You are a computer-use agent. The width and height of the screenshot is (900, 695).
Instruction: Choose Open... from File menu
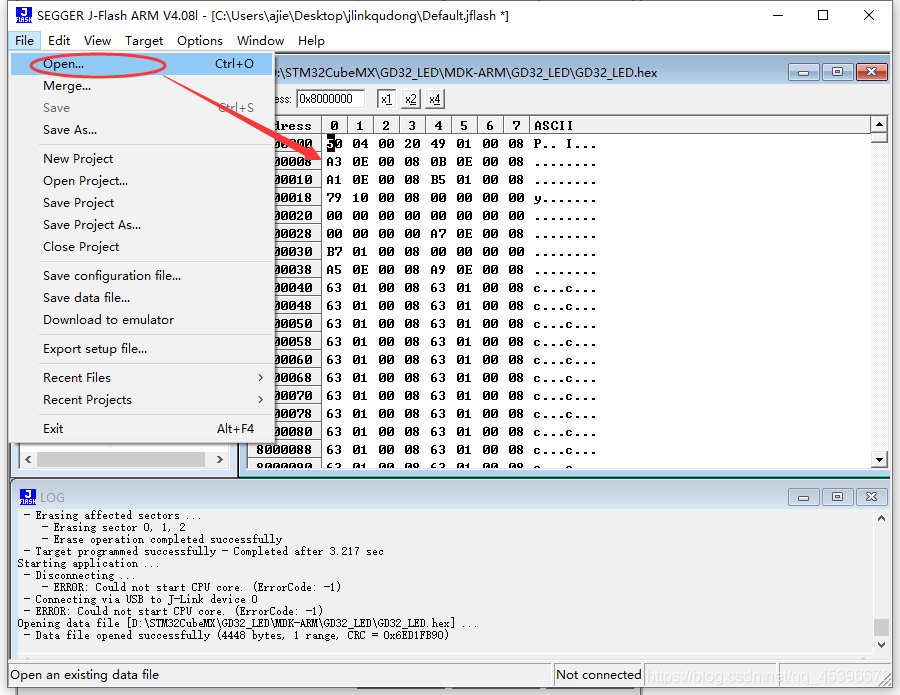[141, 64]
